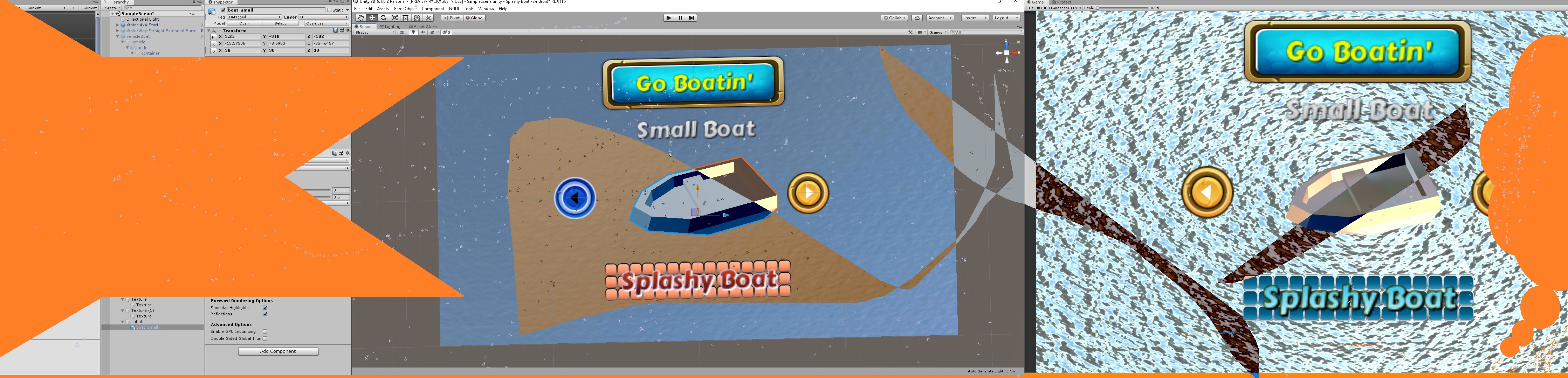The image size is (1568, 378).
Task: Click yellow right arrow button in Scene view
Action: [808, 193]
